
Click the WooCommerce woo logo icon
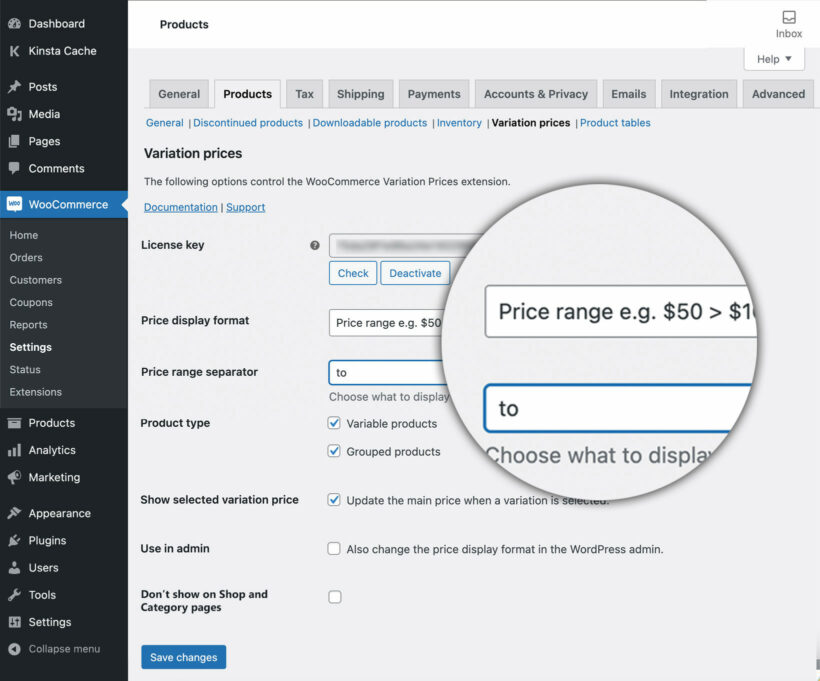(x=15, y=205)
